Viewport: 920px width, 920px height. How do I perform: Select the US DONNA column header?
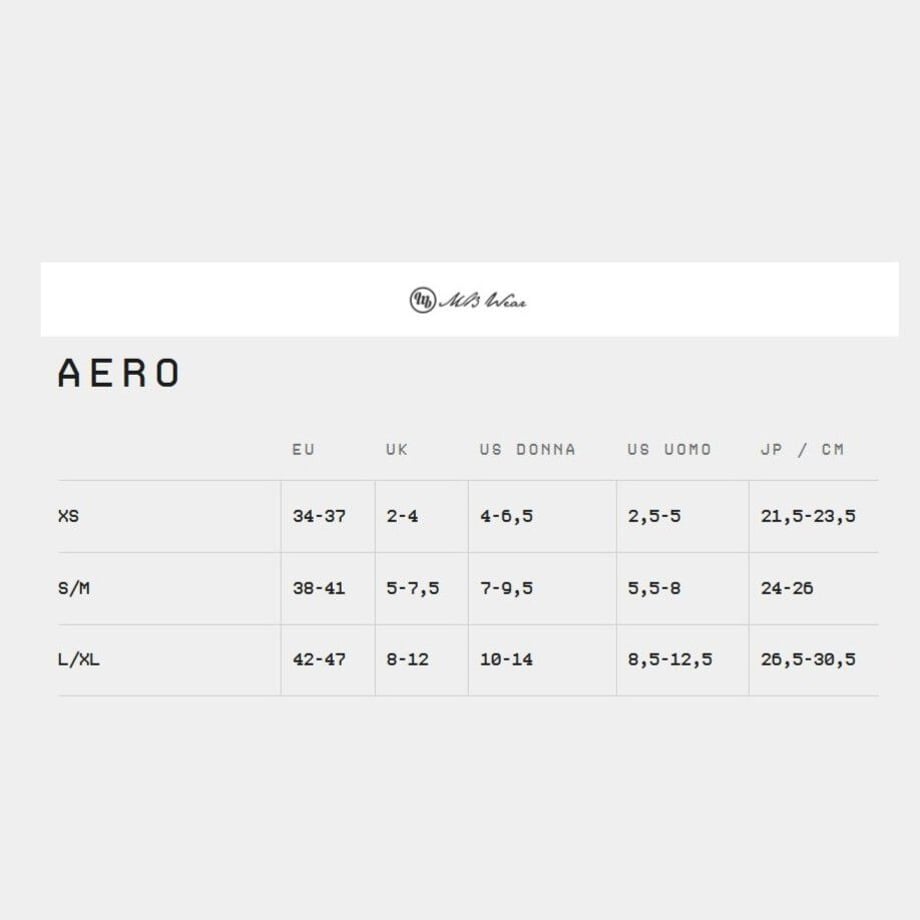click(527, 449)
